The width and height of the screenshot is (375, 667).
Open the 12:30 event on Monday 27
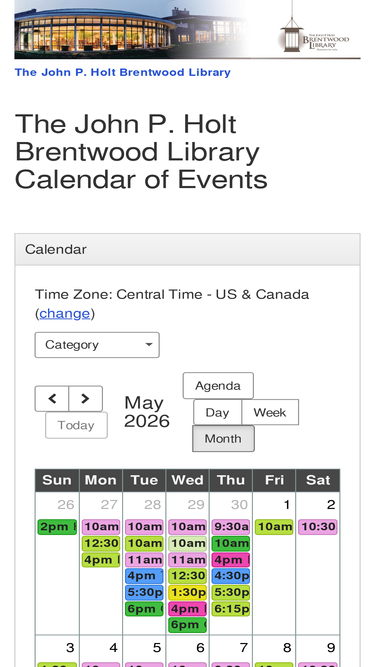point(101,544)
